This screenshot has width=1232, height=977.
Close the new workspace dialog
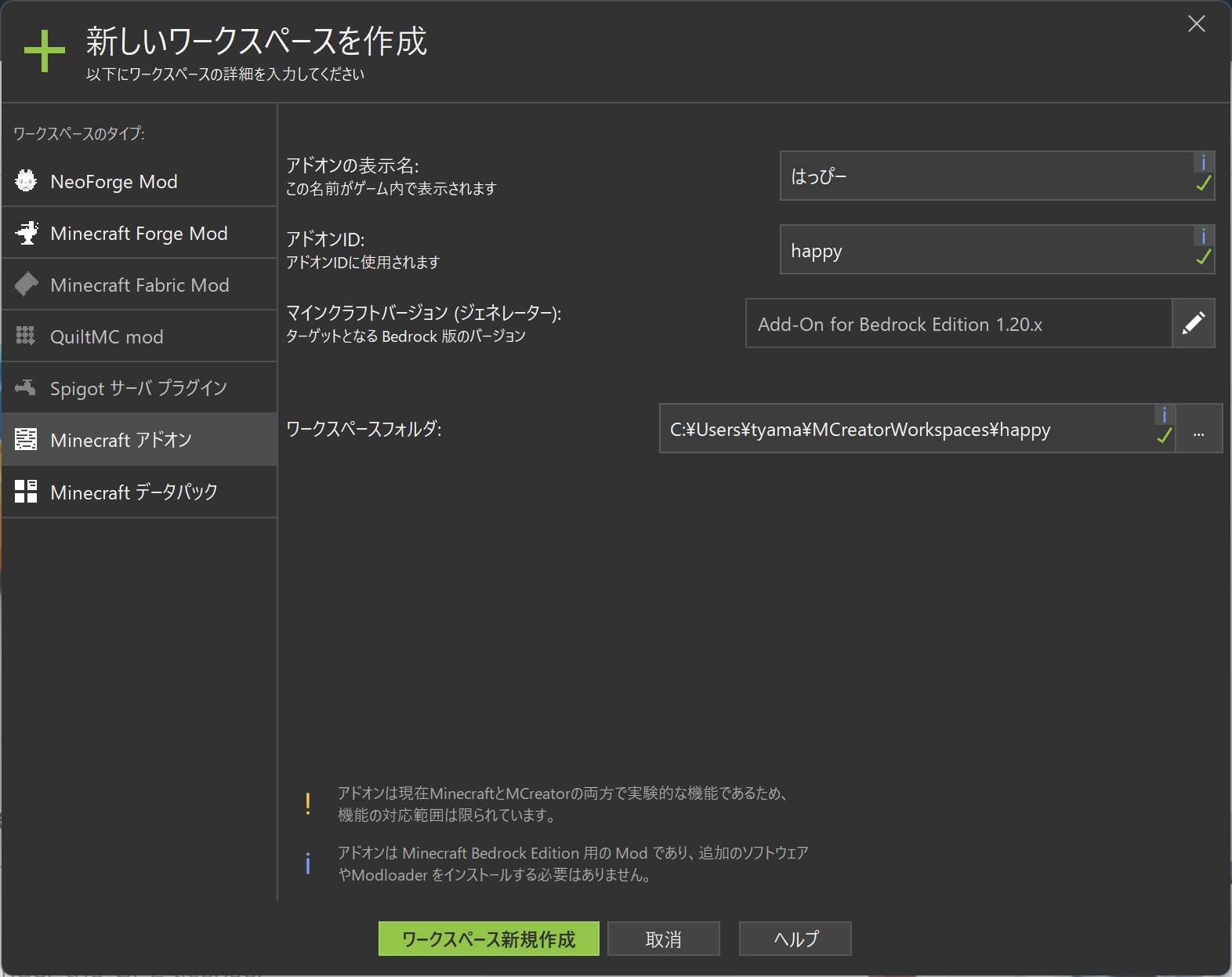click(1197, 24)
